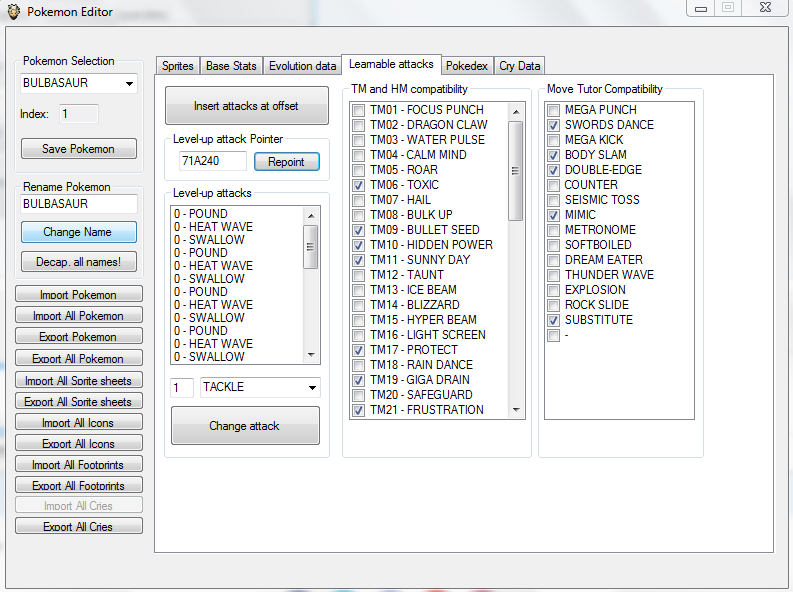793x592 pixels.
Task: Click the Level-up attack Pointer field
Action: (212, 162)
